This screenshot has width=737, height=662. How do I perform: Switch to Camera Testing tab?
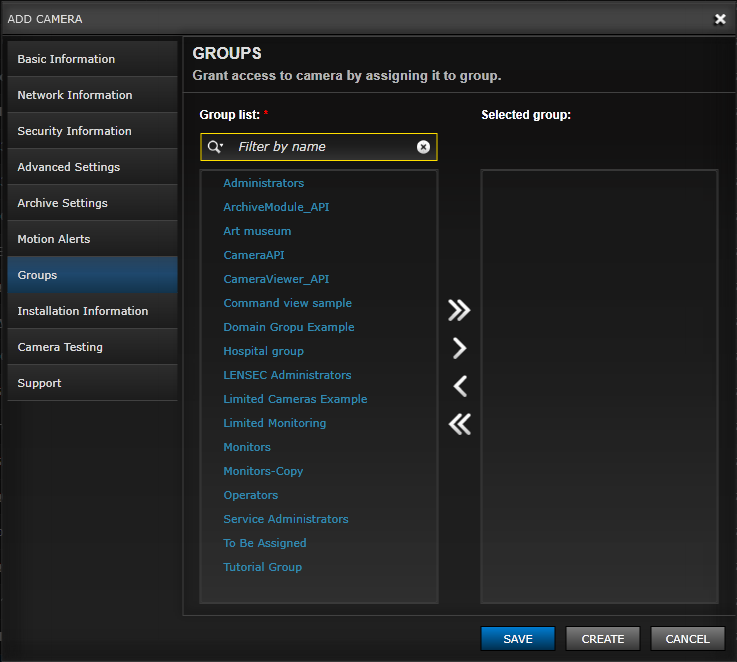point(93,347)
